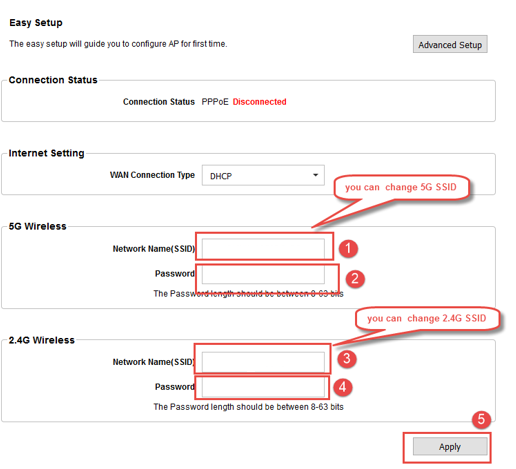Click the Easy Setup page heading
Screen dimensions: 516x469
point(36,23)
